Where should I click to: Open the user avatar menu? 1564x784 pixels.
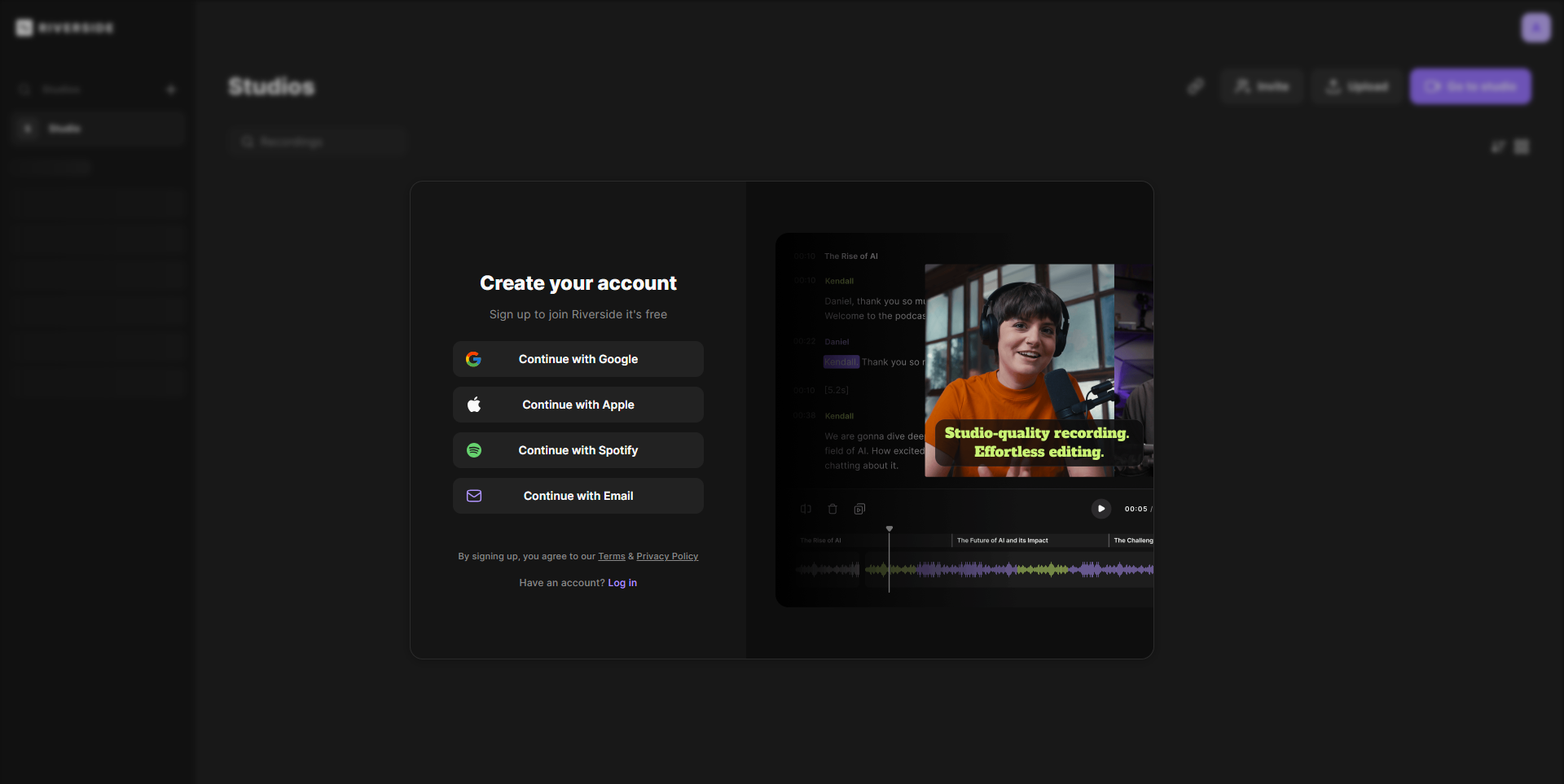coord(1536,28)
